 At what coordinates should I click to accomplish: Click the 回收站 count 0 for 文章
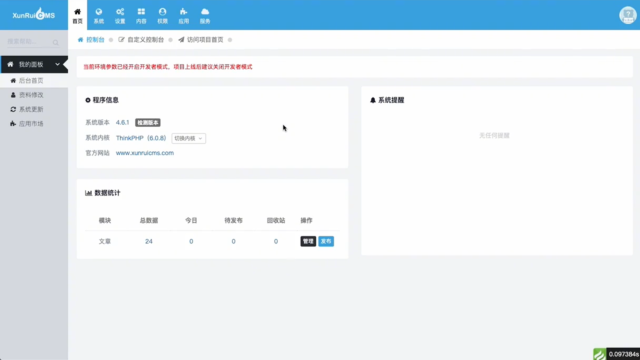(276, 241)
